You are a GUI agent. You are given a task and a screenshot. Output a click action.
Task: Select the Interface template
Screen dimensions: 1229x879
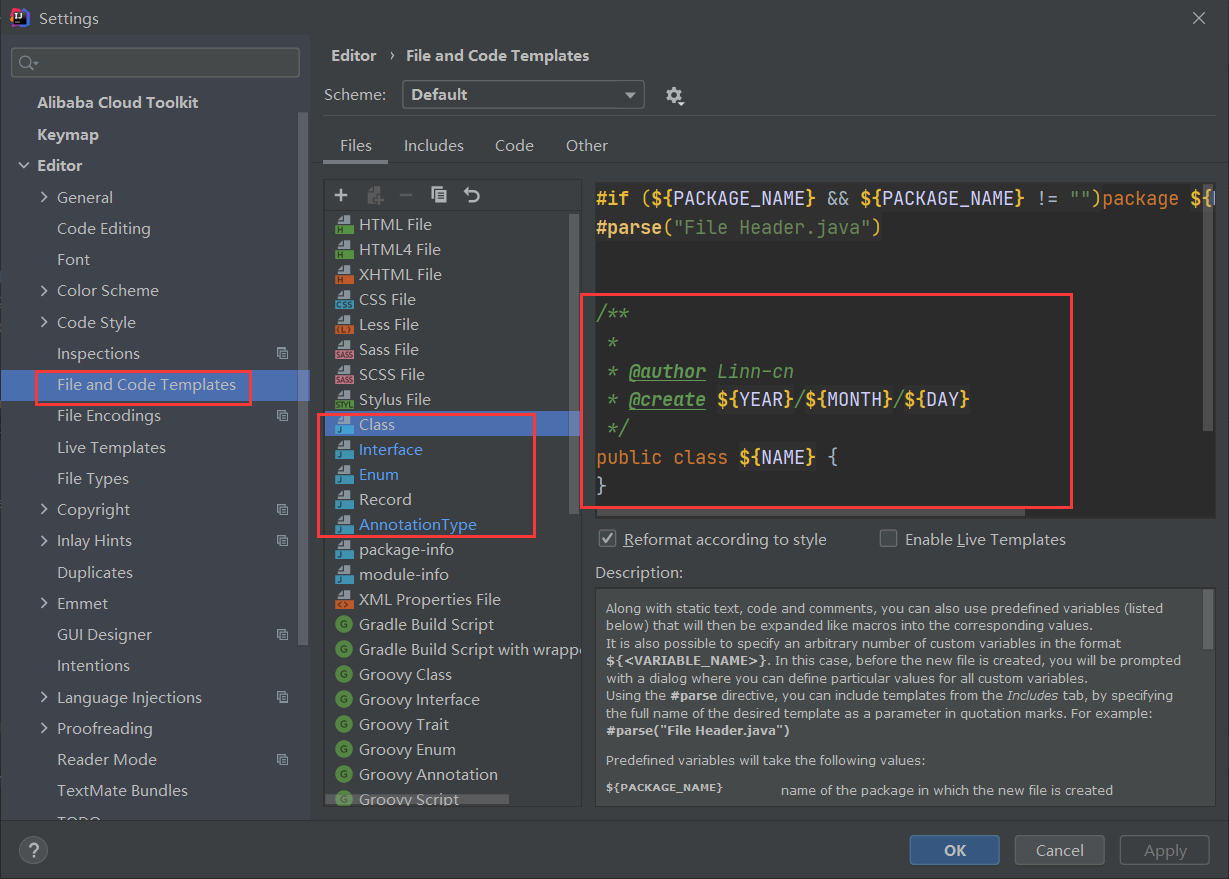tap(390, 450)
